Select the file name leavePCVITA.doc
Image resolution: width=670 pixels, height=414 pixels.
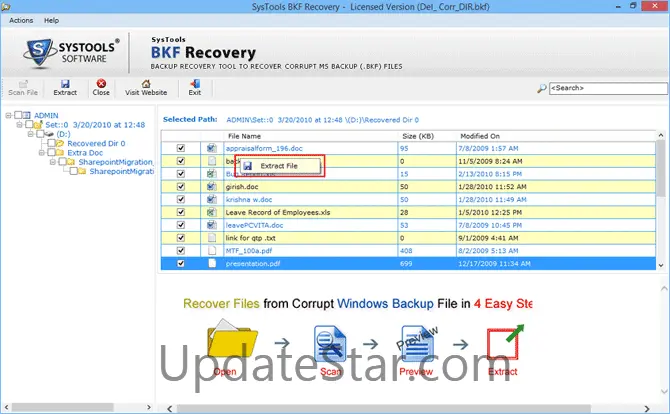tap(254, 225)
